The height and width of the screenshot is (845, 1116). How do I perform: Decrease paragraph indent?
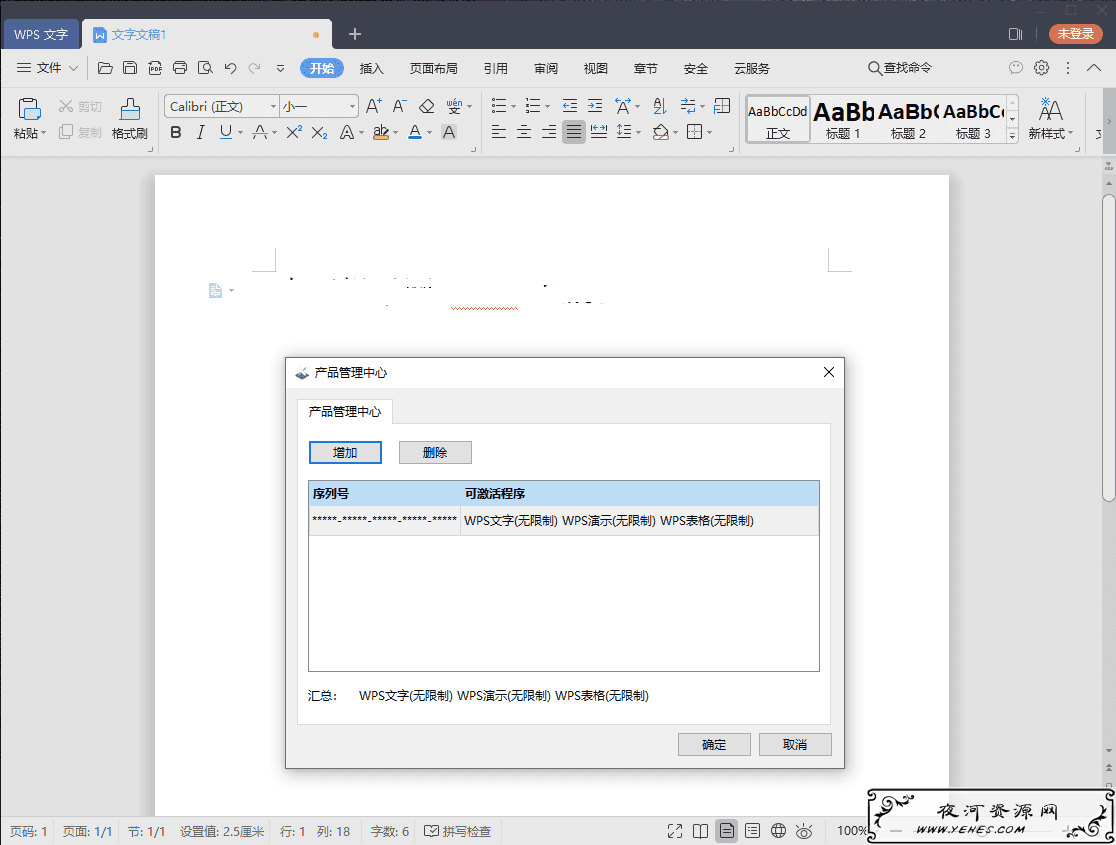pos(569,107)
